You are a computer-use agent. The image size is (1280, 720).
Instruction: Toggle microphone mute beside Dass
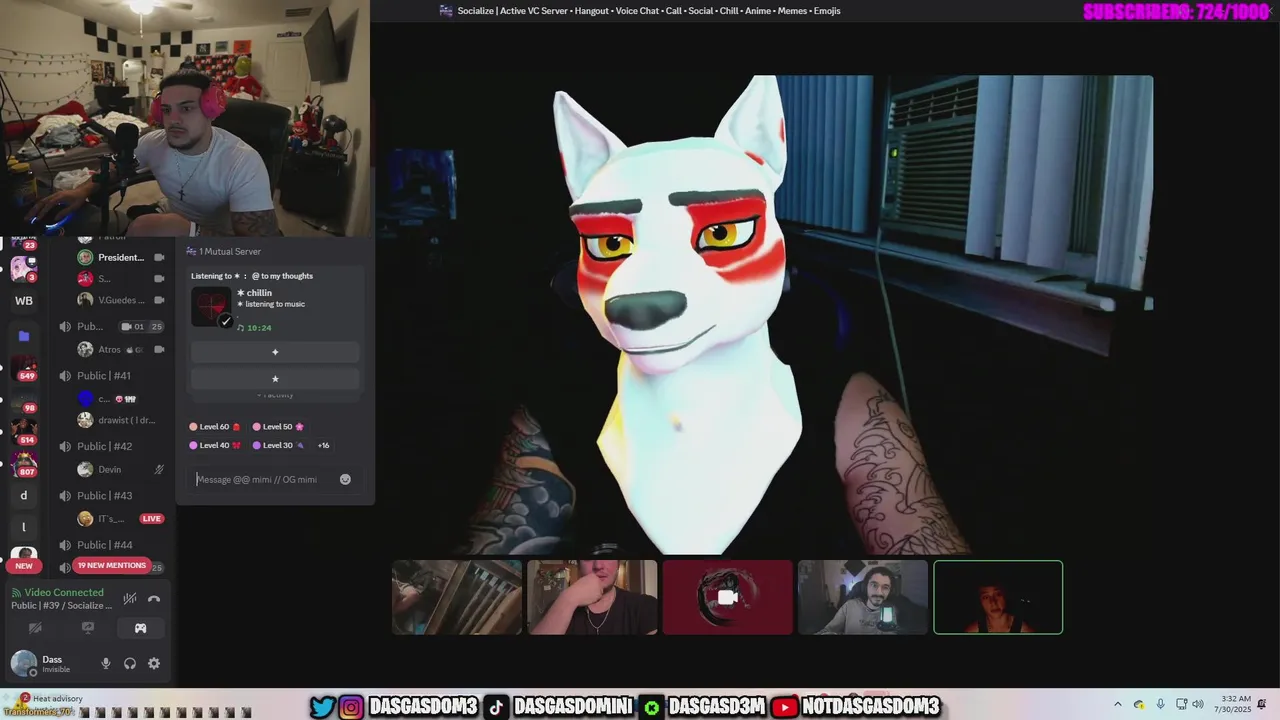point(106,663)
